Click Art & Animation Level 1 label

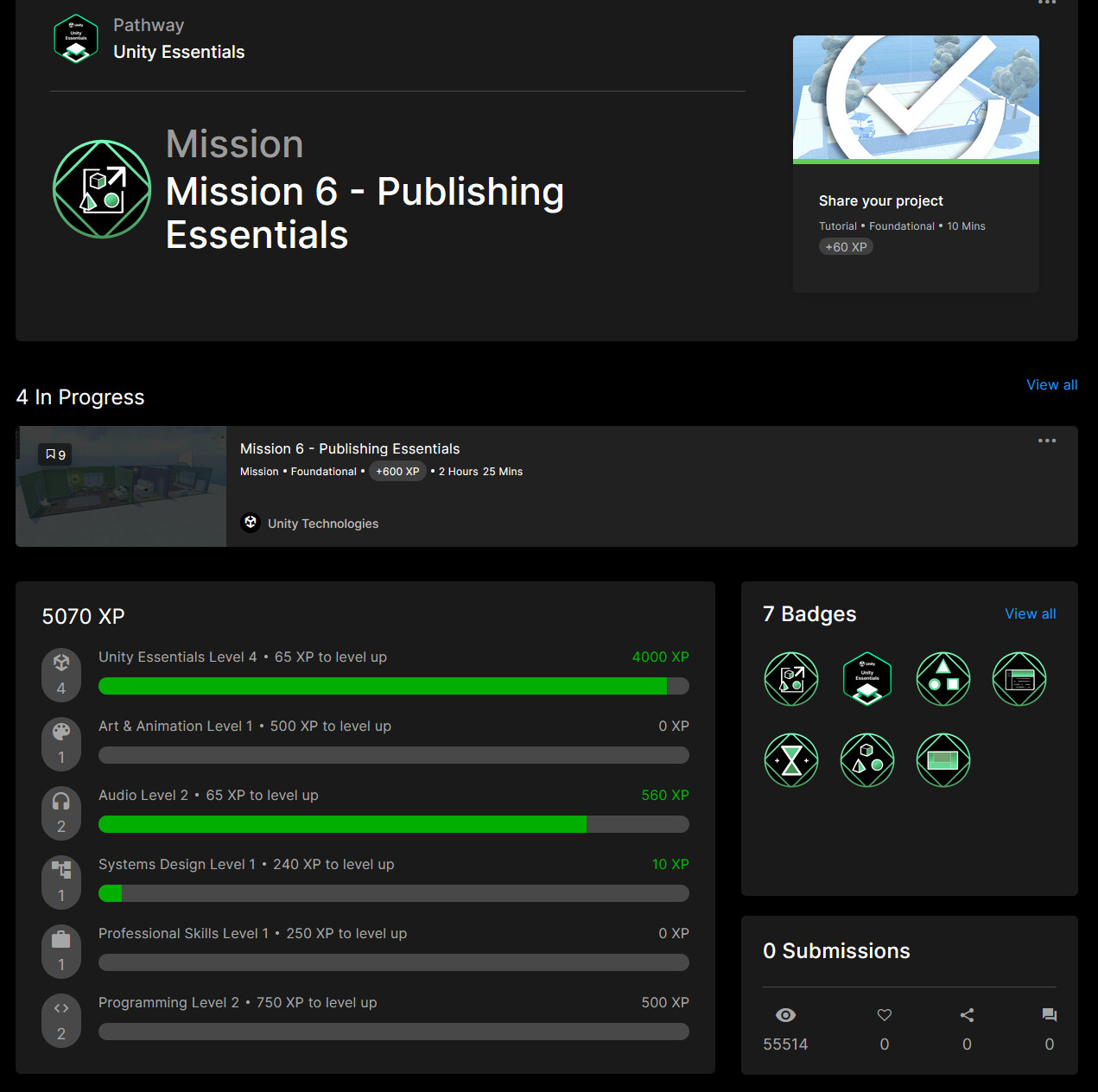(x=175, y=726)
